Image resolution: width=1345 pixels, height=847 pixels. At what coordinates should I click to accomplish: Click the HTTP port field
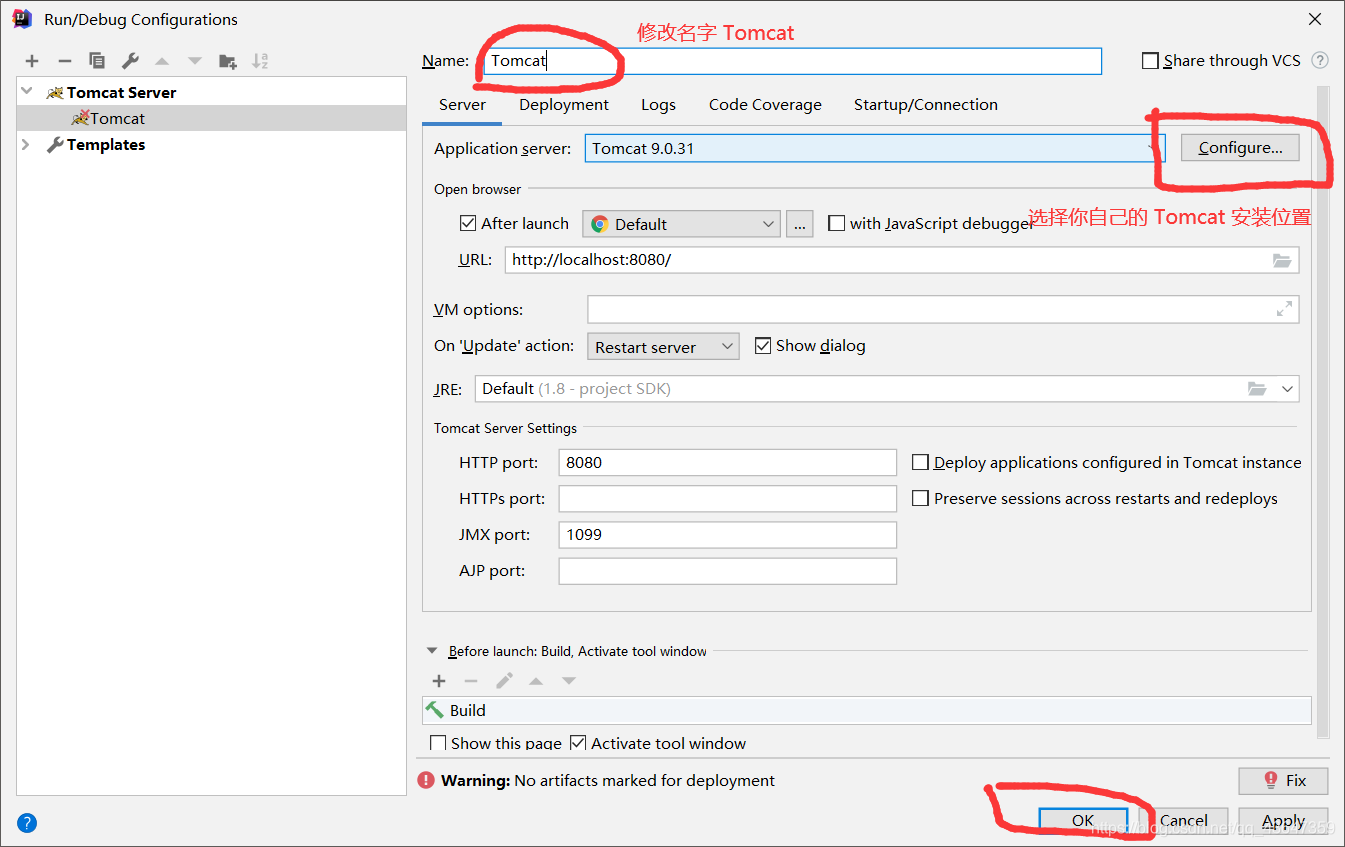pyautogui.click(x=727, y=463)
